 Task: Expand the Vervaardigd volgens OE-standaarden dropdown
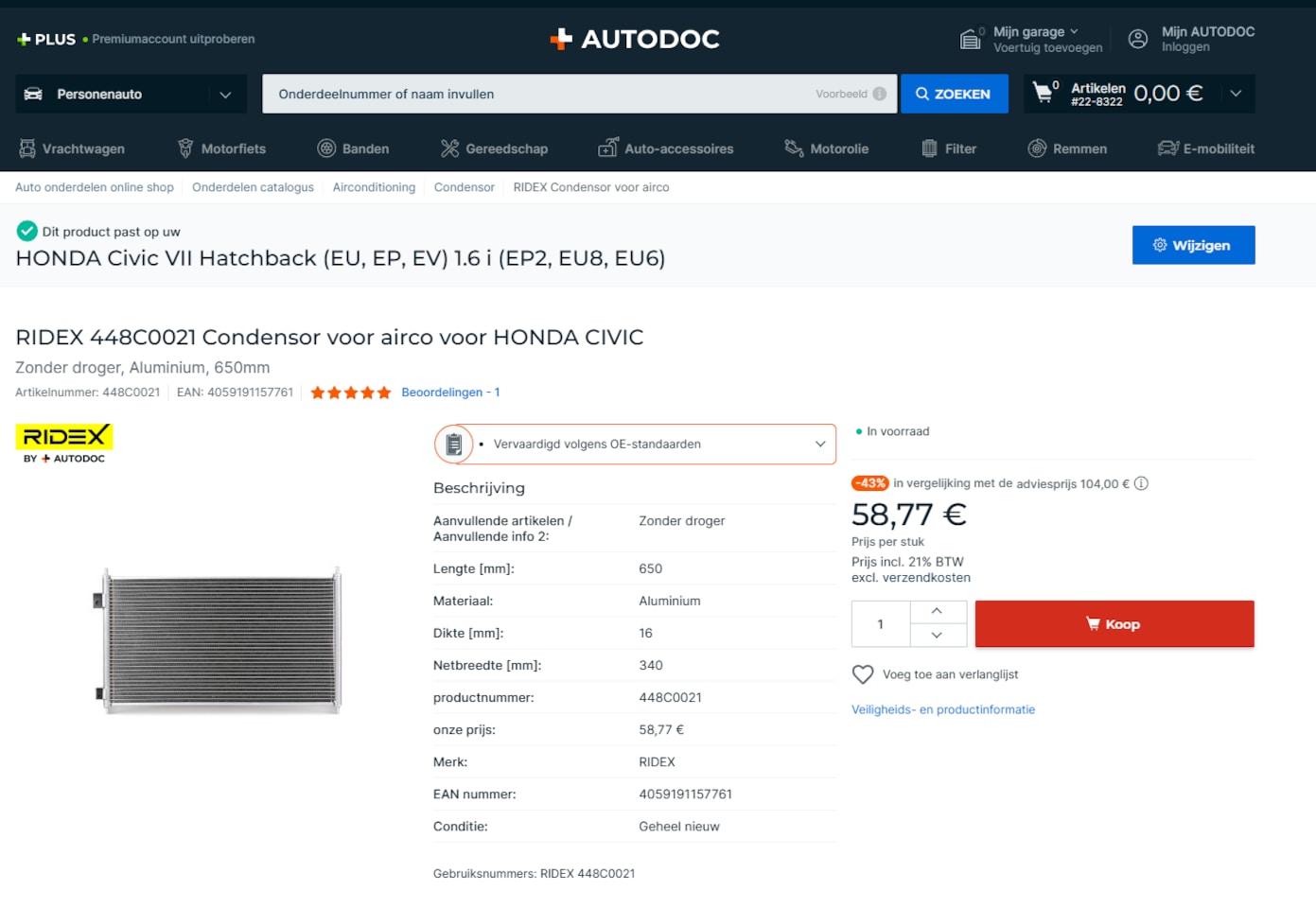coord(819,445)
